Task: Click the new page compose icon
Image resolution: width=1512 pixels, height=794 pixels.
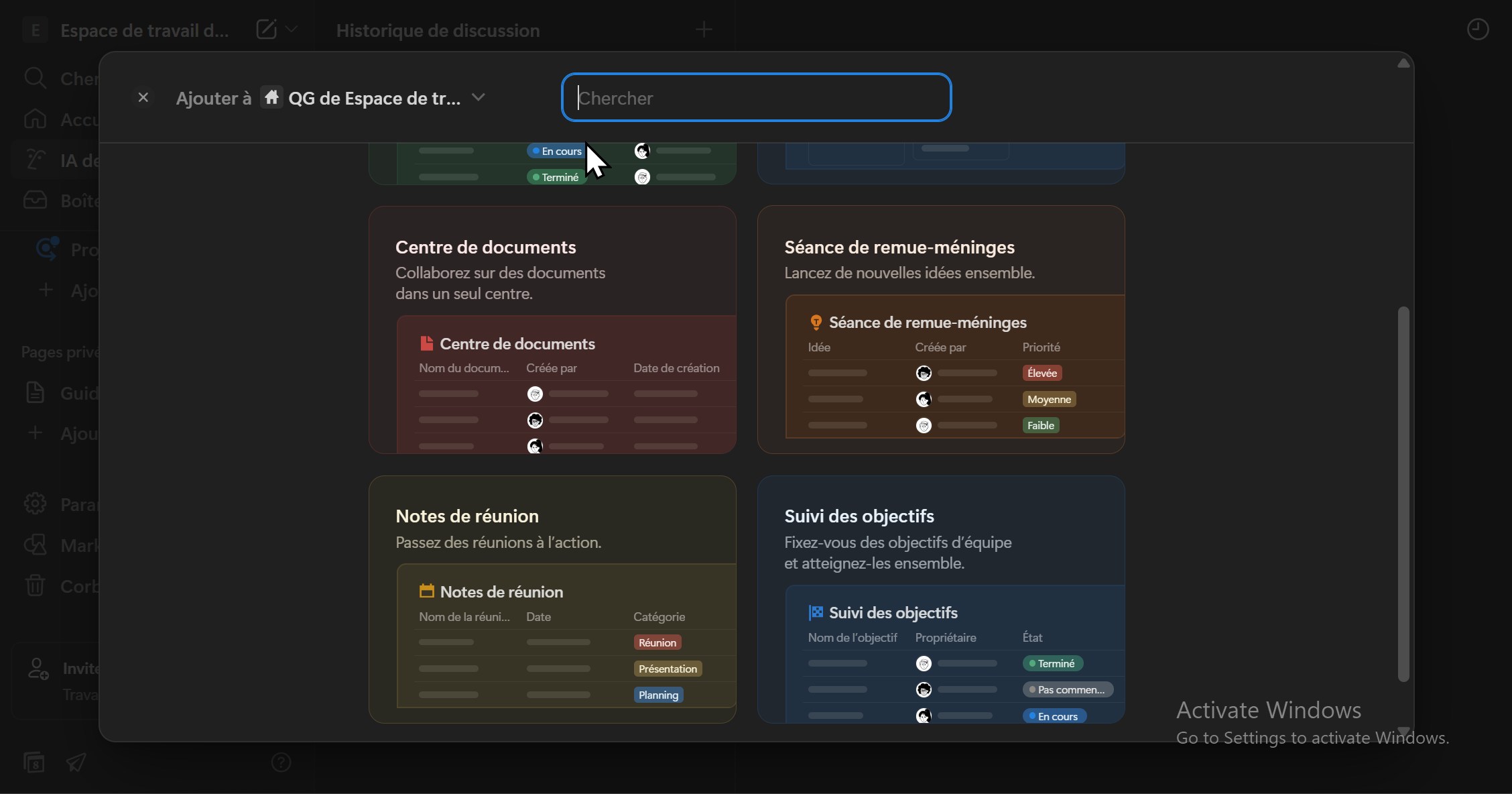Action: [x=266, y=30]
